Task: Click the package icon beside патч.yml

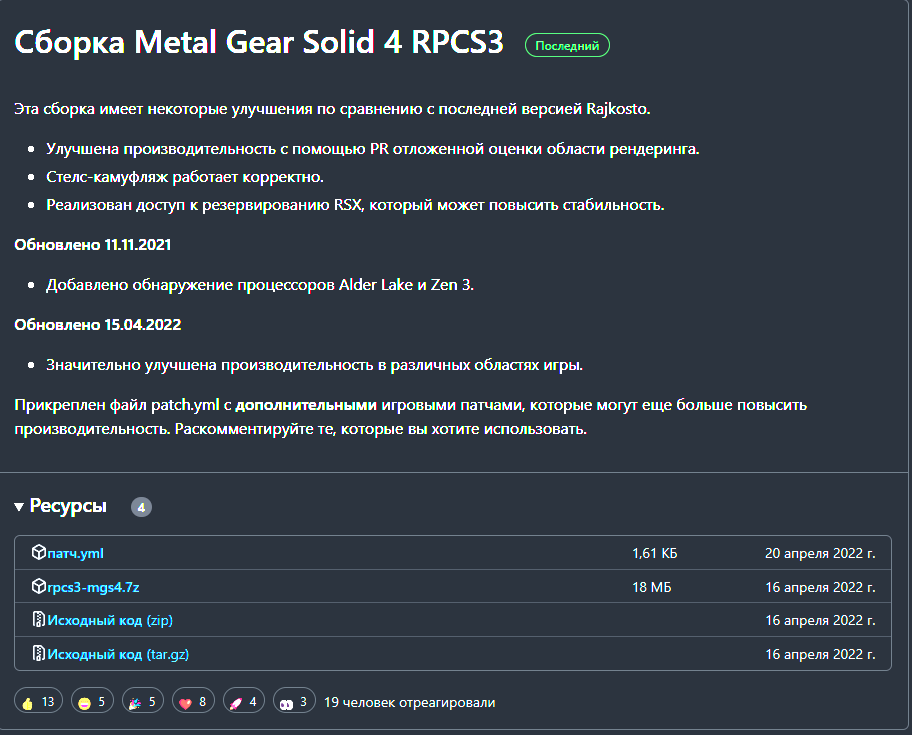Action: pos(39,553)
